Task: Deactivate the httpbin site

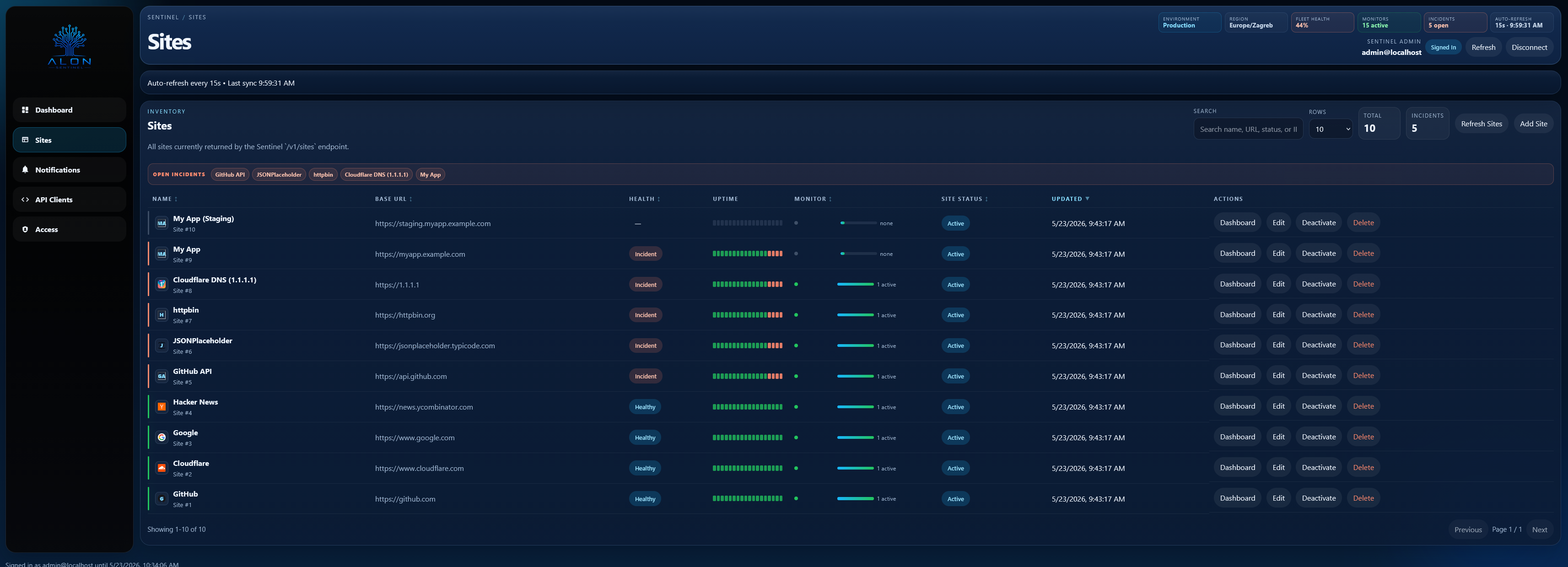Action: [1319, 315]
